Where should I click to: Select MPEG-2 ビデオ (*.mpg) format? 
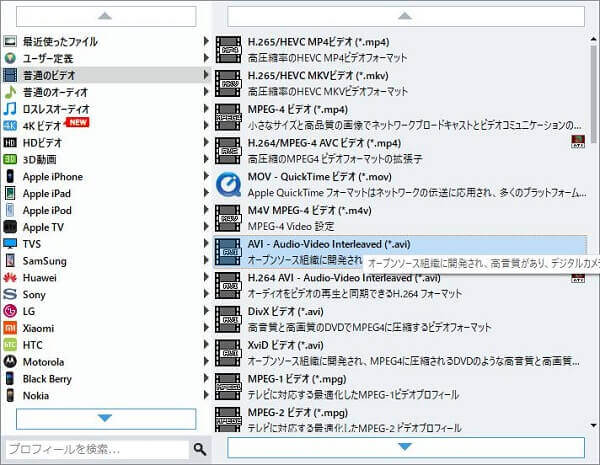pos(400,419)
